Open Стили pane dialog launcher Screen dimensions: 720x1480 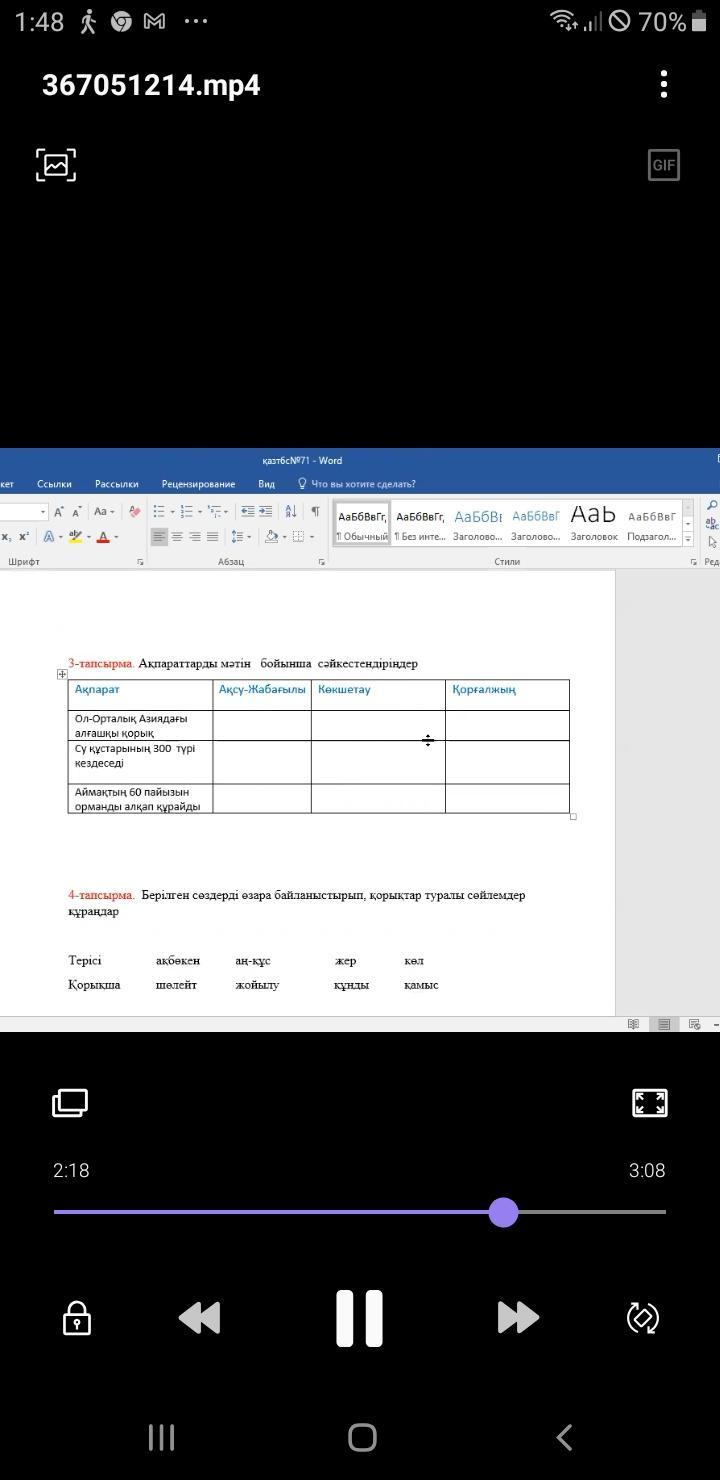[x=693, y=562]
